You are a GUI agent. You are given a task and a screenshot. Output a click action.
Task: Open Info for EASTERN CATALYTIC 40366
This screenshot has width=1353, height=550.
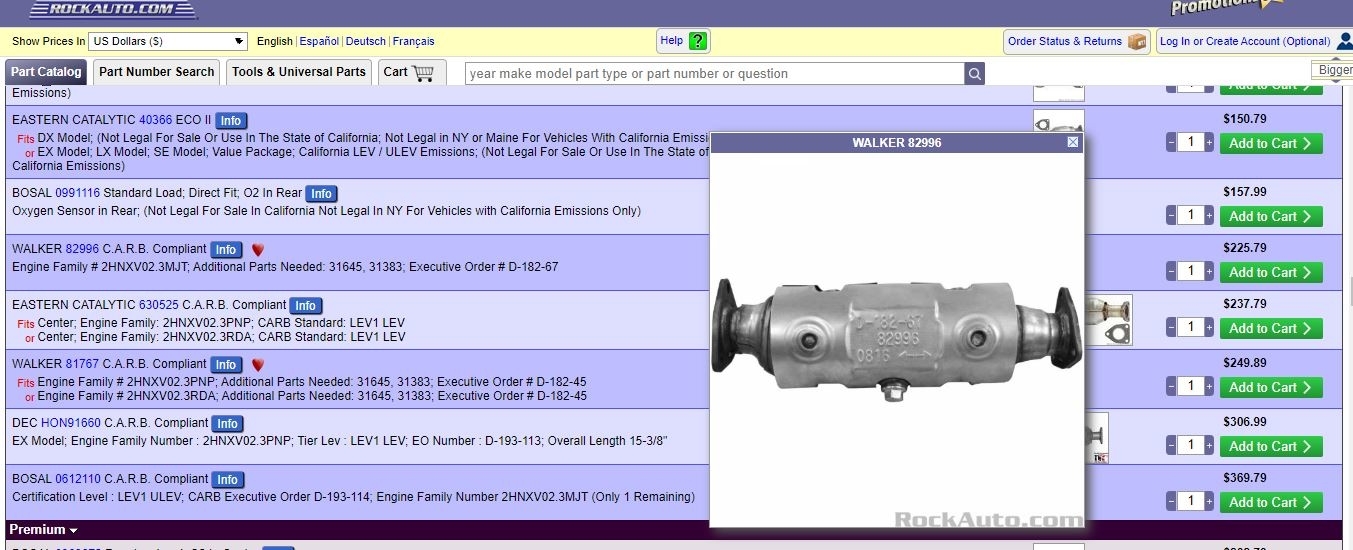click(x=231, y=120)
